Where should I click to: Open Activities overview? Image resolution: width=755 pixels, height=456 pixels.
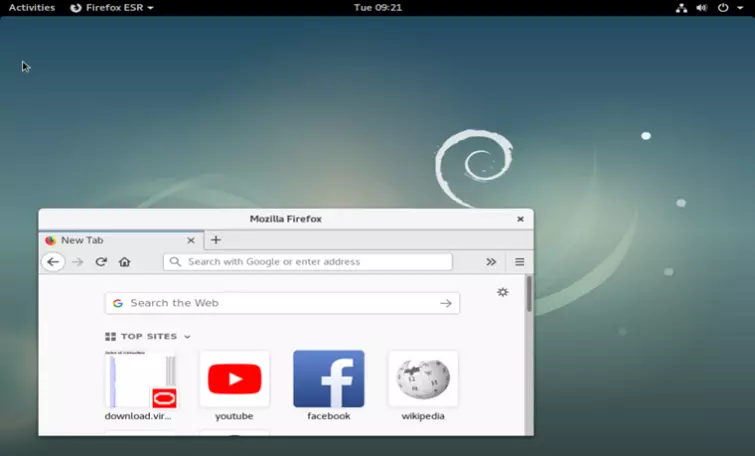tap(32, 7)
